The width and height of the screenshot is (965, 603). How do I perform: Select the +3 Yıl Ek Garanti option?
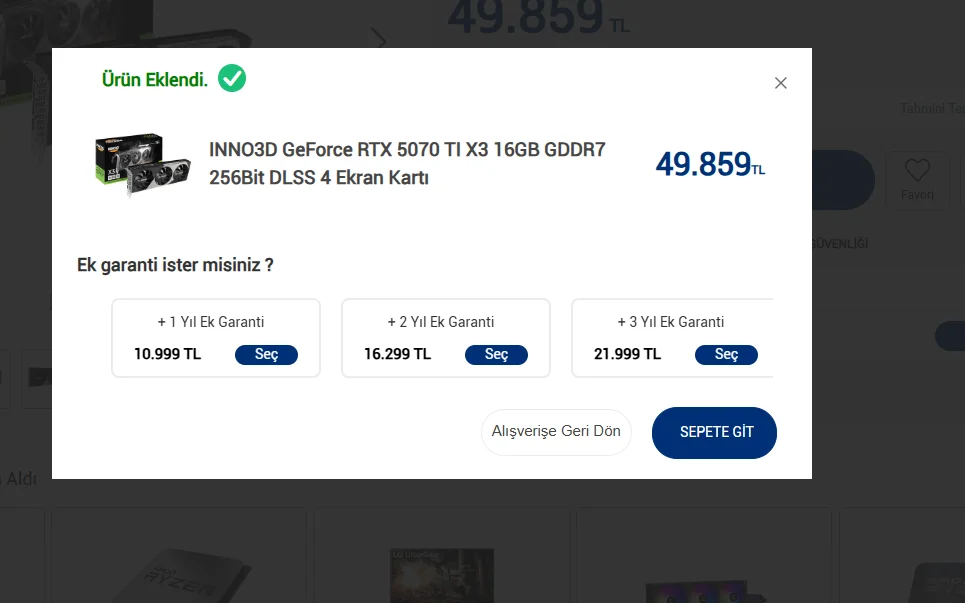(726, 355)
